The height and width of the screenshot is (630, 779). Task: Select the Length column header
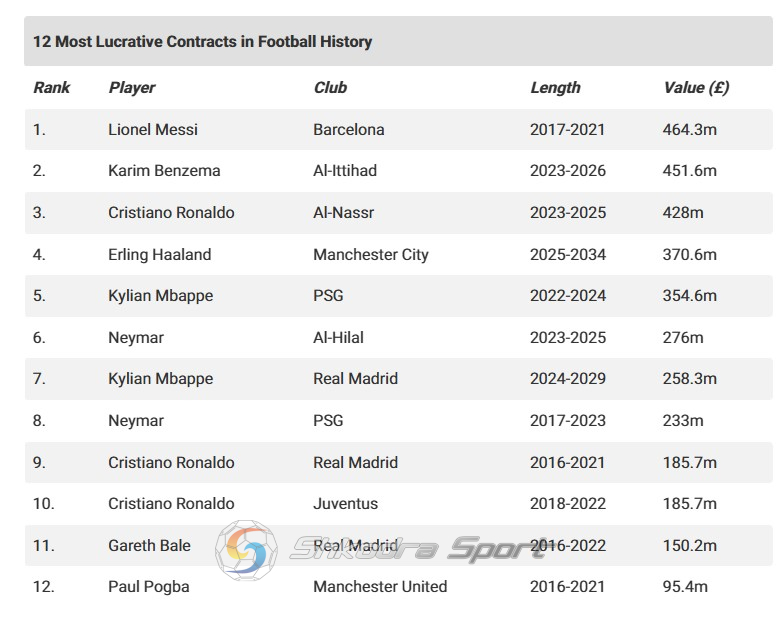[x=555, y=87]
